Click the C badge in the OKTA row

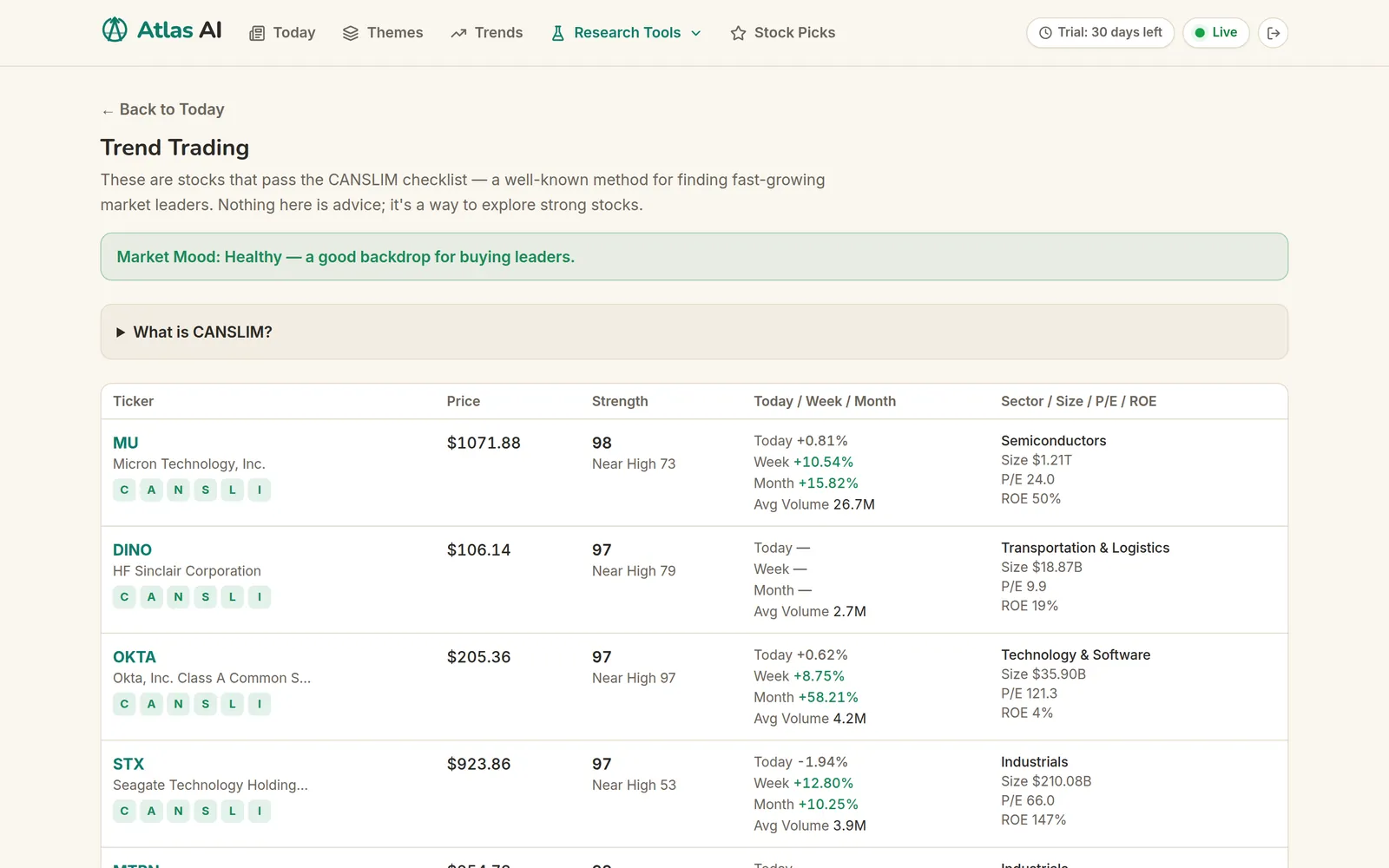coord(124,704)
